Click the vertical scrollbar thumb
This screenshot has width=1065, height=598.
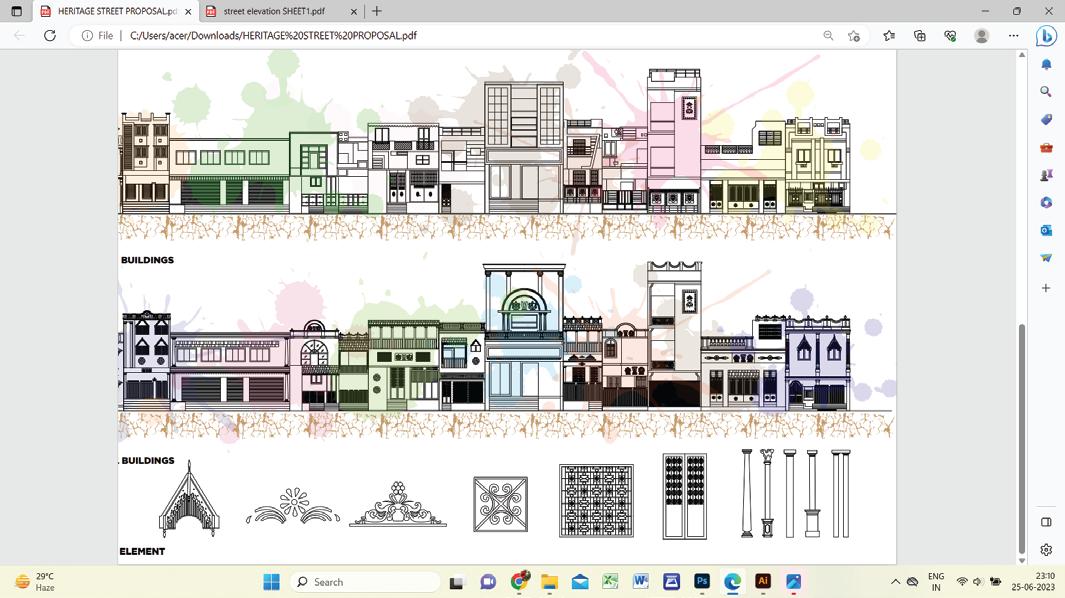[x=1022, y=438]
